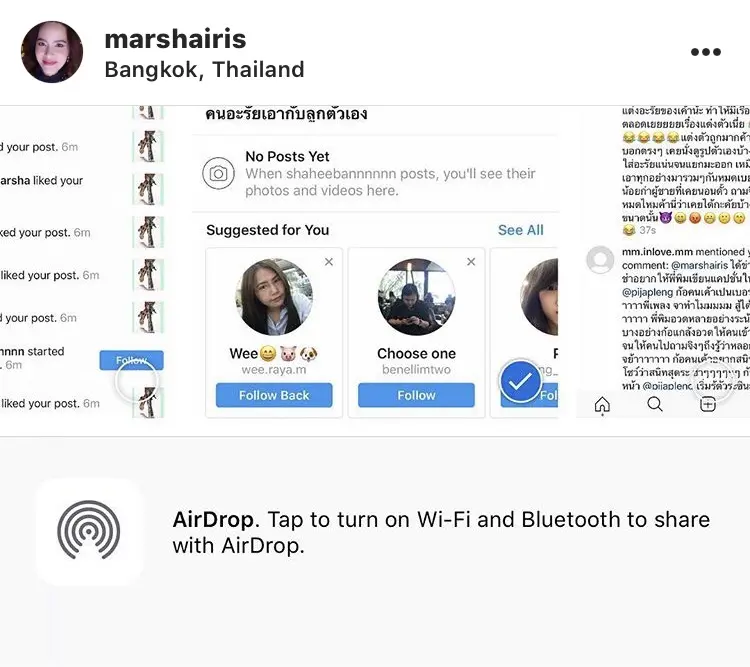Click Follow Back for wee.raya.m
This screenshot has width=750, height=667.
click(274, 395)
